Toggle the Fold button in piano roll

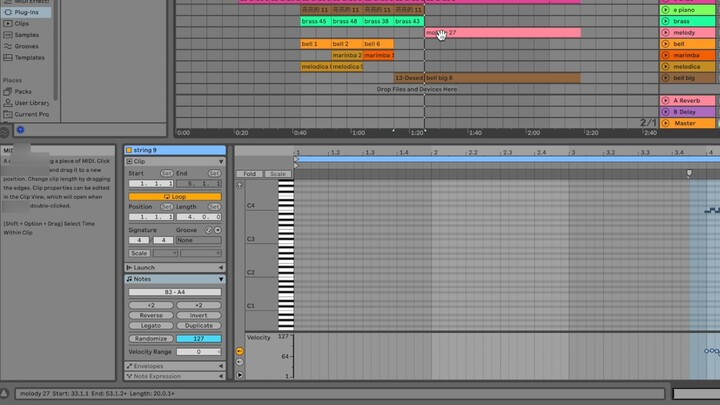coord(249,174)
